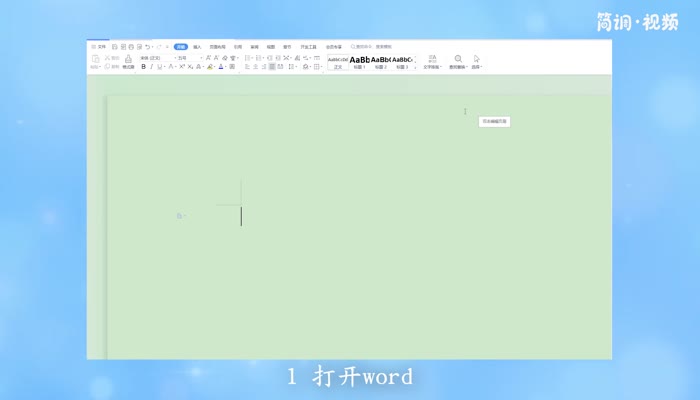Viewport: 700px width, 400px height.
Task: Apply the 正文 body text style
Action: [x=338, y=62]
